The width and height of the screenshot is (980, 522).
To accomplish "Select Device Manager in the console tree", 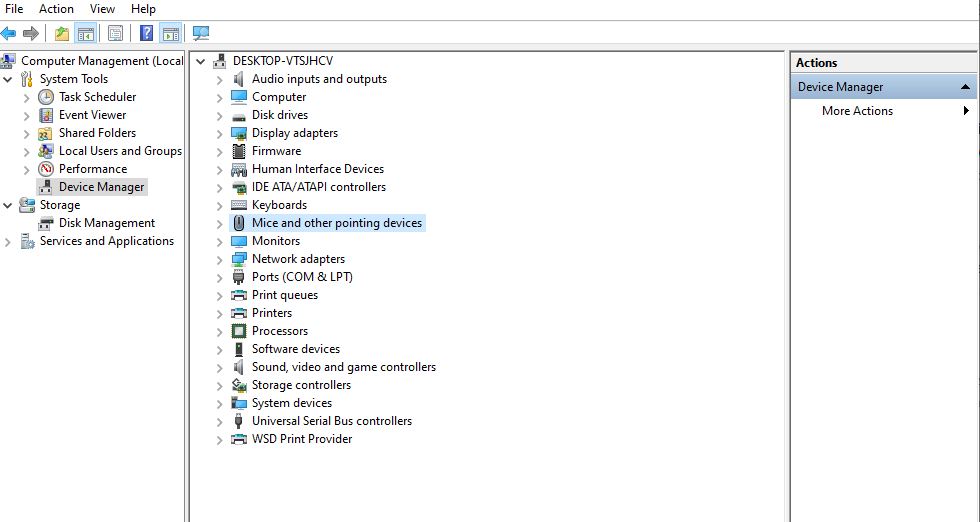I will [101, 187].
